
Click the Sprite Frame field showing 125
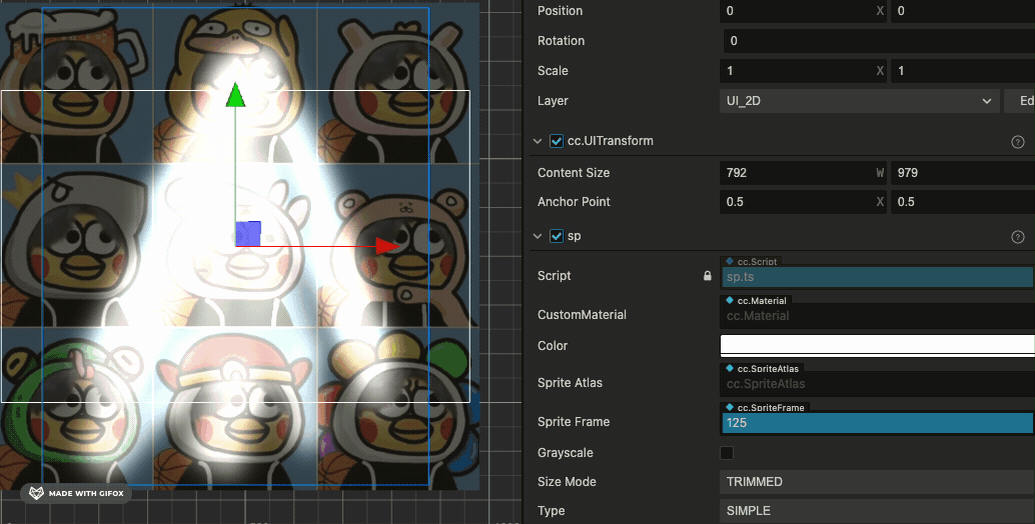[877, 423]
